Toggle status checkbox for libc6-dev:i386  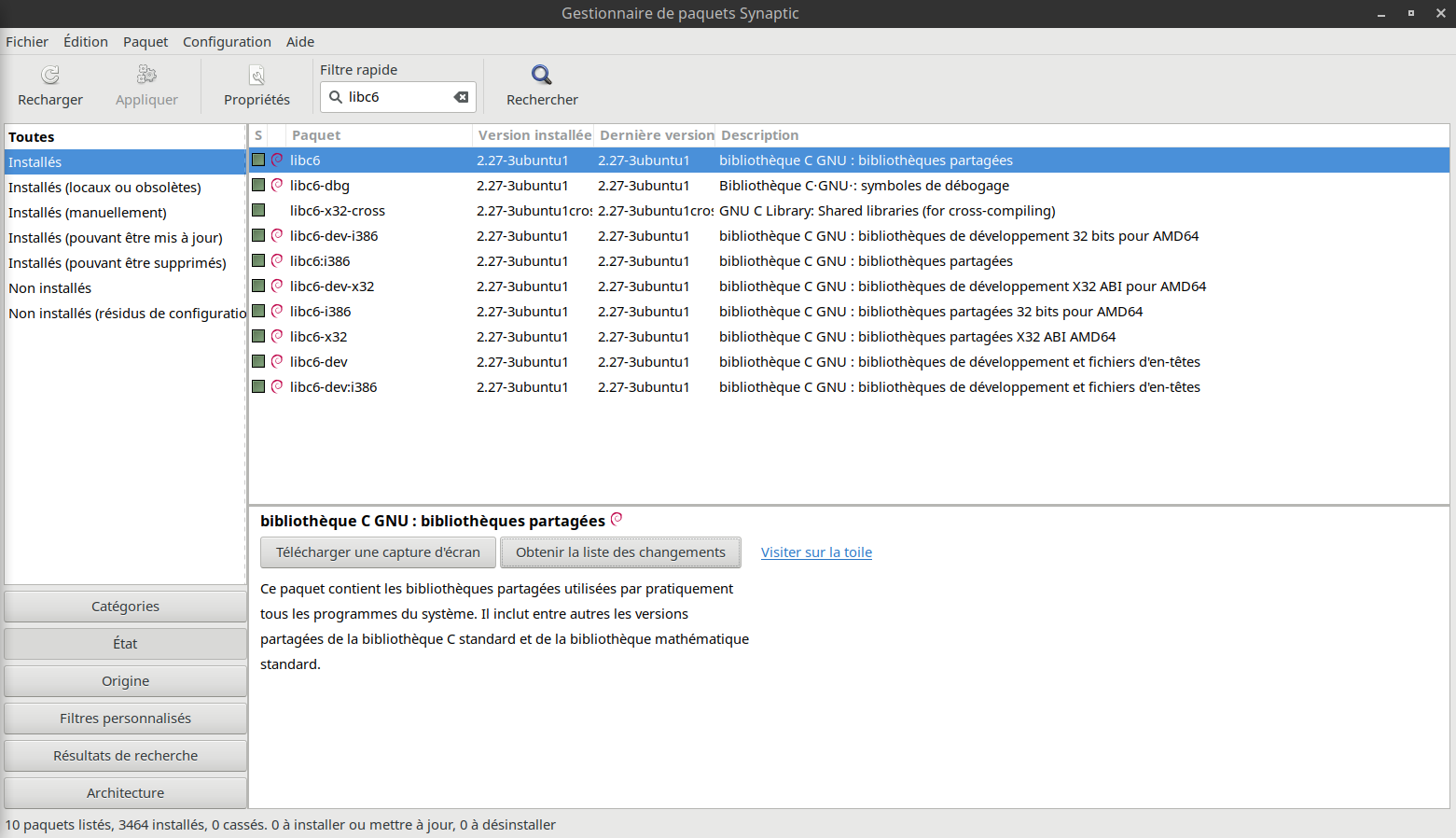click(258, 386)
